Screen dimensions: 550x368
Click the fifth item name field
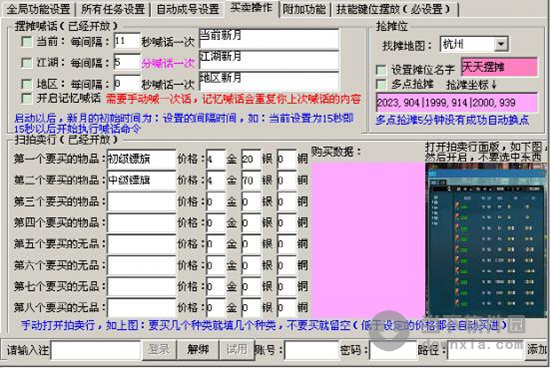[141, 244]
